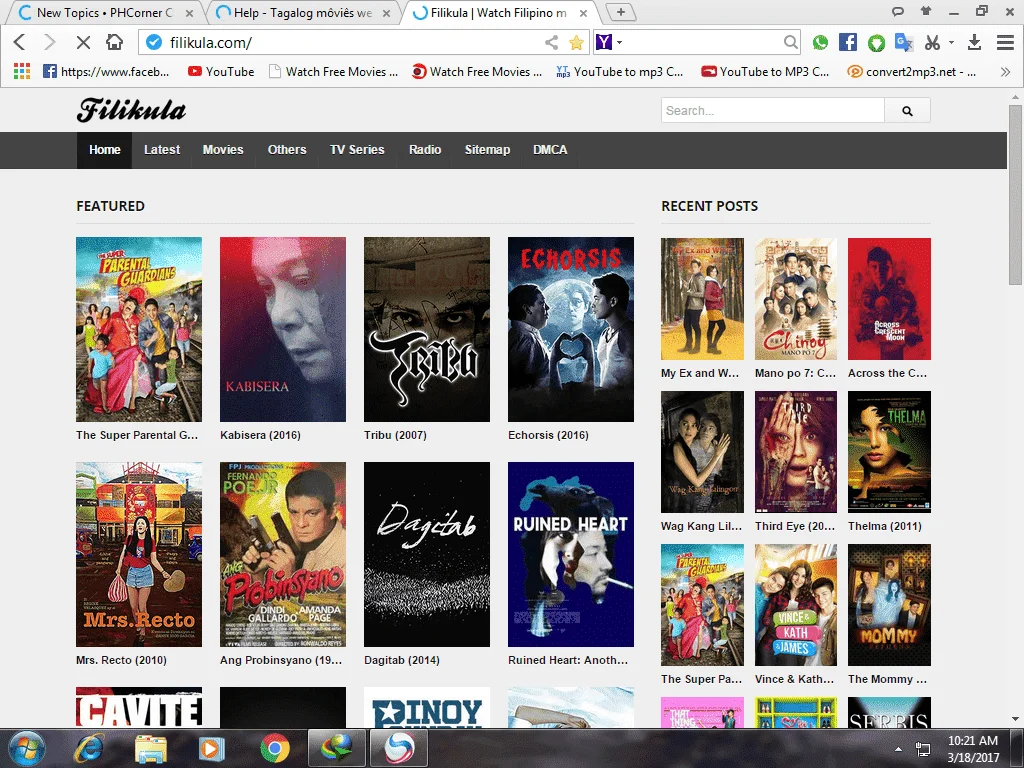Viewport: 1024px width, 768px height.
Task: Launch Internet Explorer from the taskbar
Action: [89, 748]
